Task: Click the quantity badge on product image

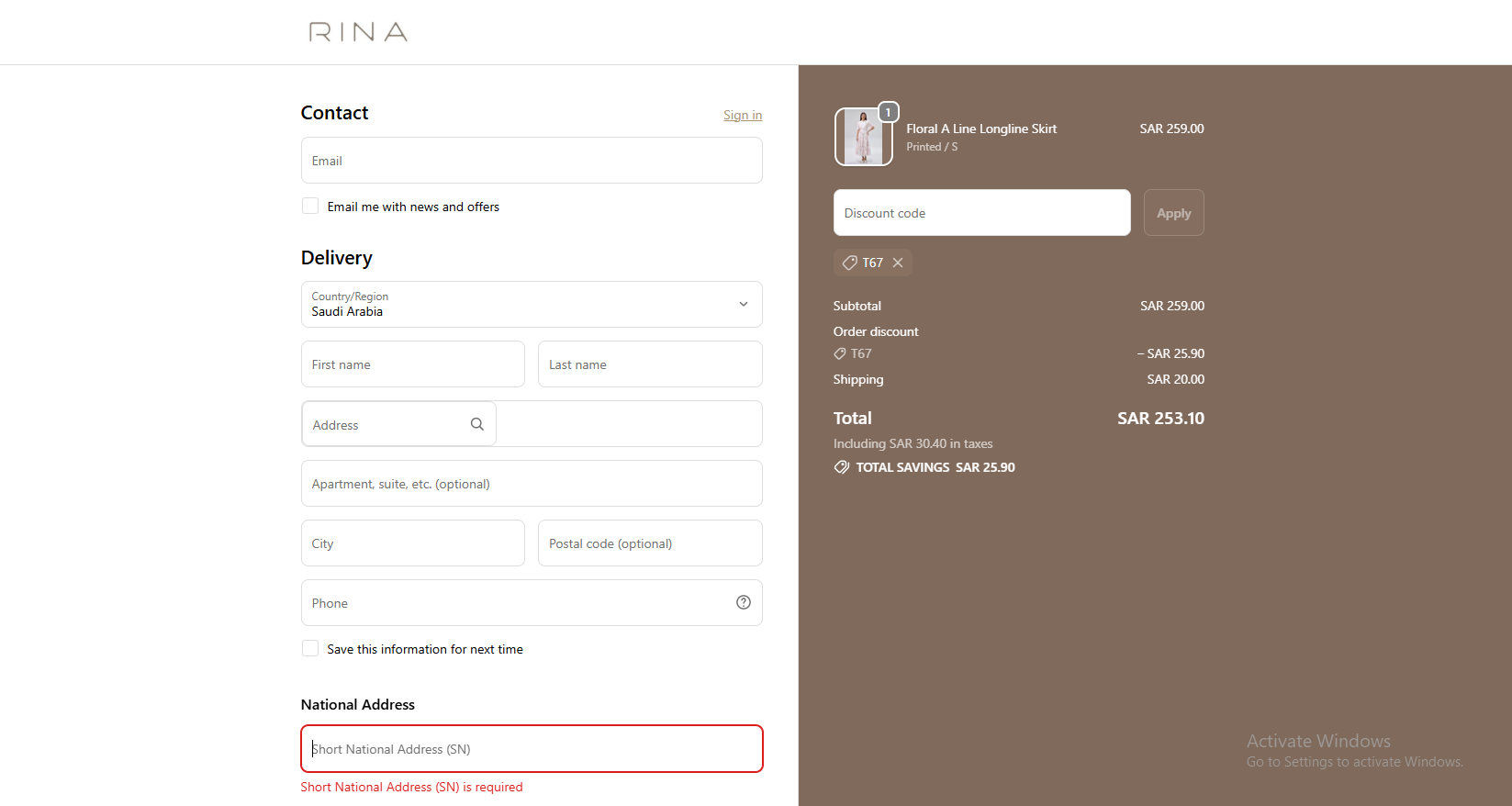Action: (x=888, y=112)
